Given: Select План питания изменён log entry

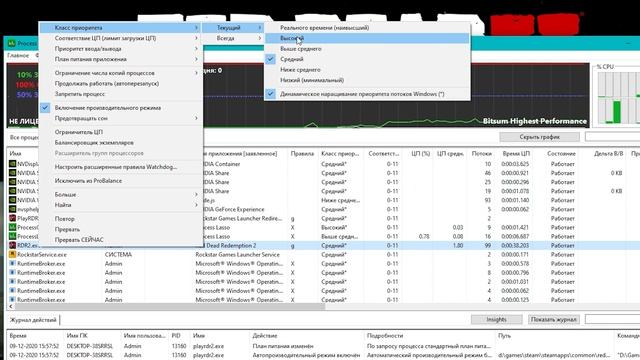Looking at the screenshot, I should tap(283, 346).
